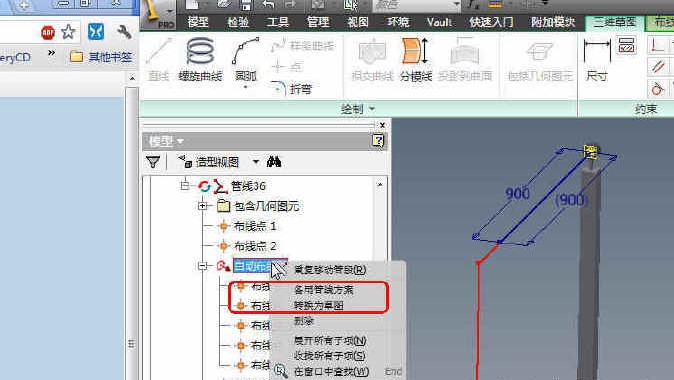Collapse the 自动布线 tree node
The width and height of the screenshot is (674, 380).
point(202,266)
